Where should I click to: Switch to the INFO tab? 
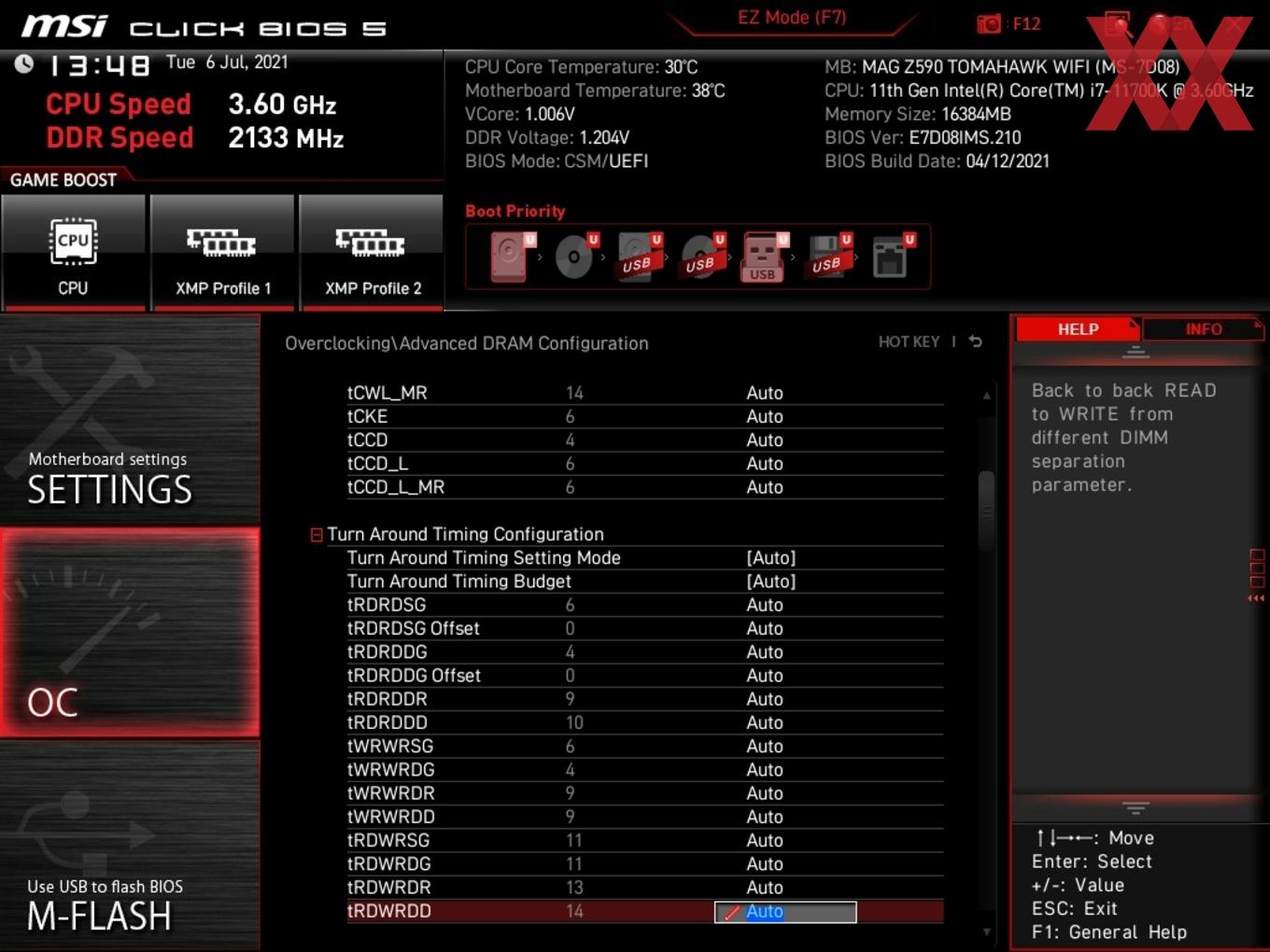[1203, 329]
